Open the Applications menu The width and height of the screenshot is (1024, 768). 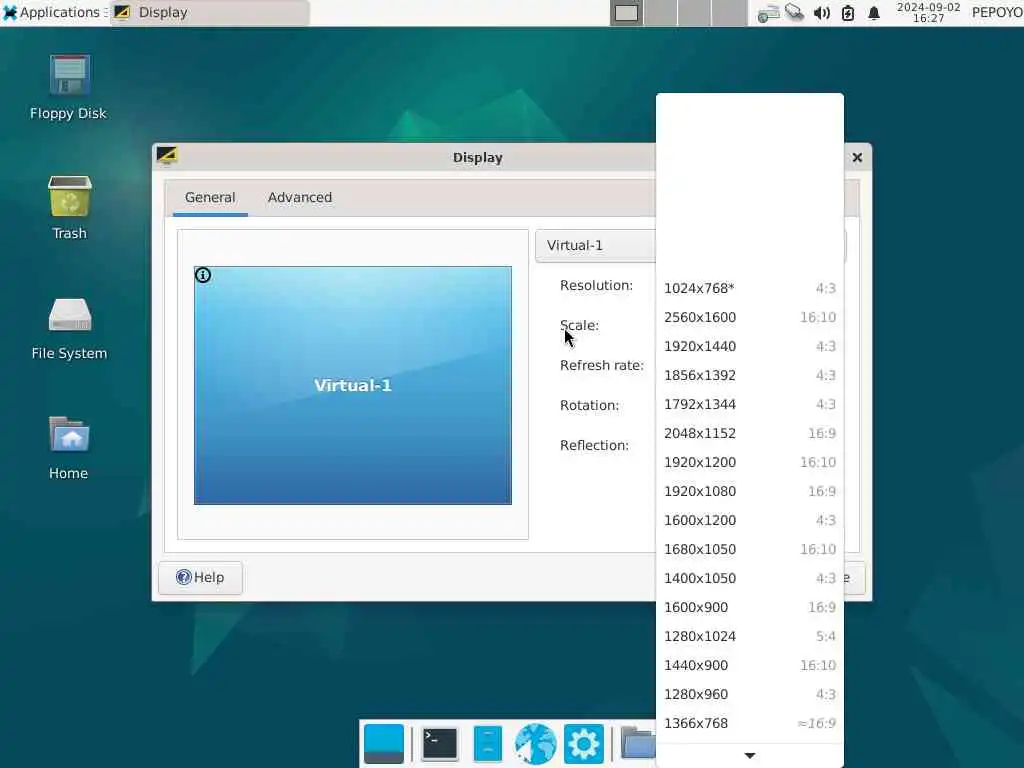point(54,12)
